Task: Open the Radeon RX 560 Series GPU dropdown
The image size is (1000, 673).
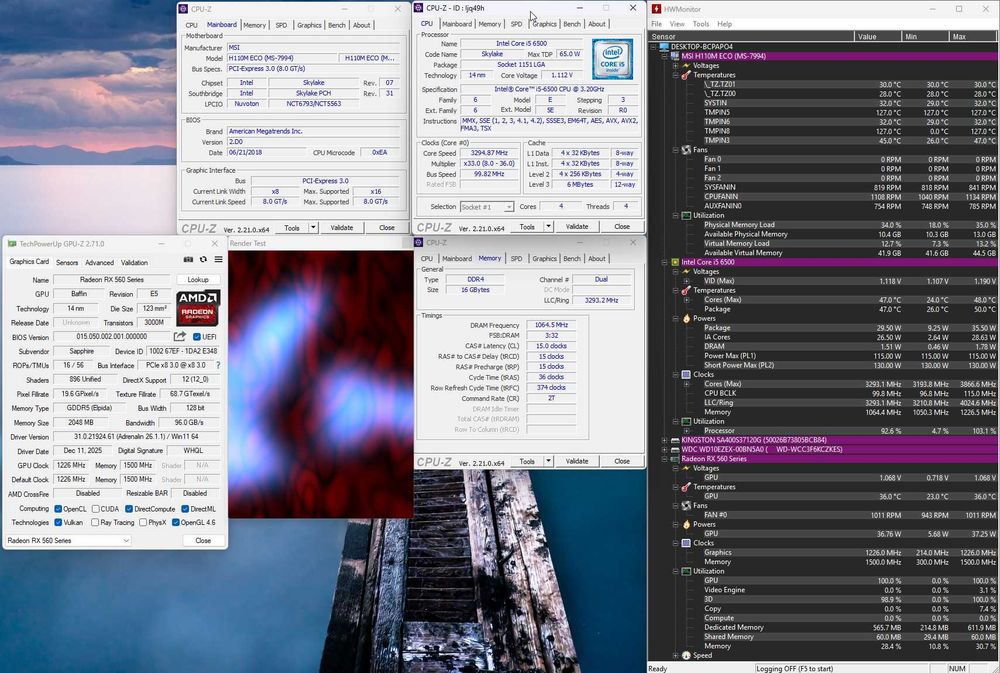Action: (68, 540)
